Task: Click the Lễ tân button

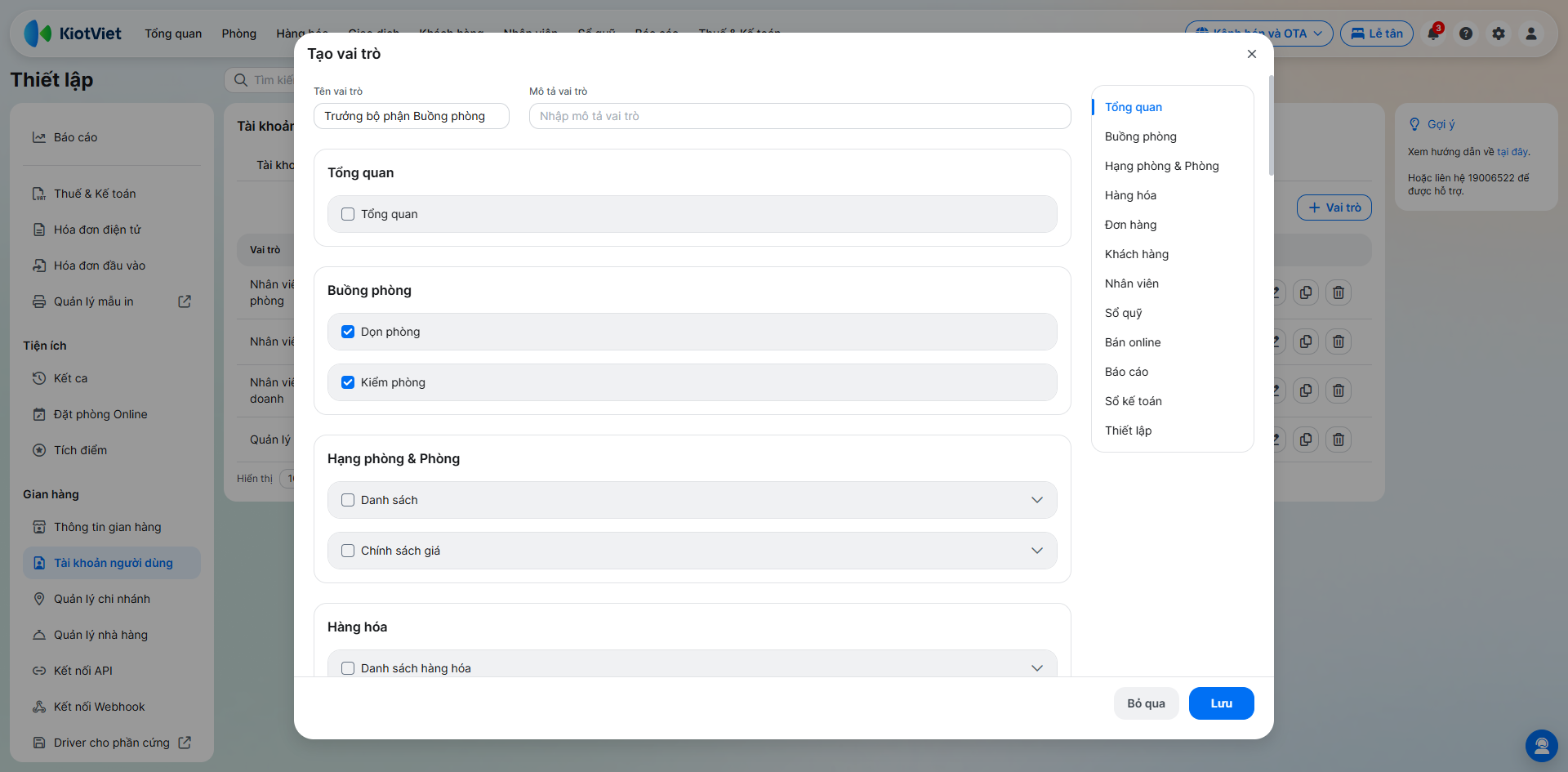Action: point(1377,33)
